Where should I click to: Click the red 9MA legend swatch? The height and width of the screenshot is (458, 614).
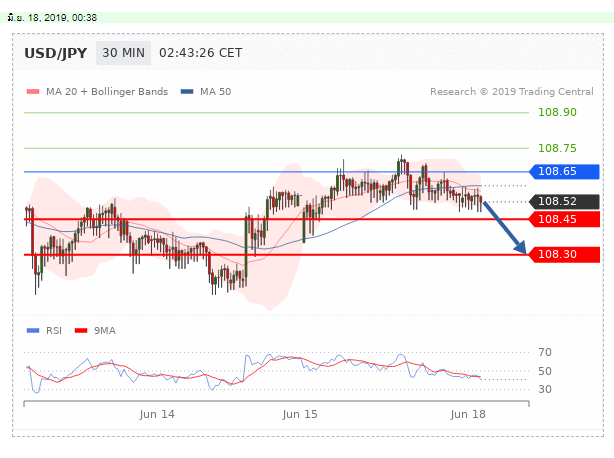81,331
